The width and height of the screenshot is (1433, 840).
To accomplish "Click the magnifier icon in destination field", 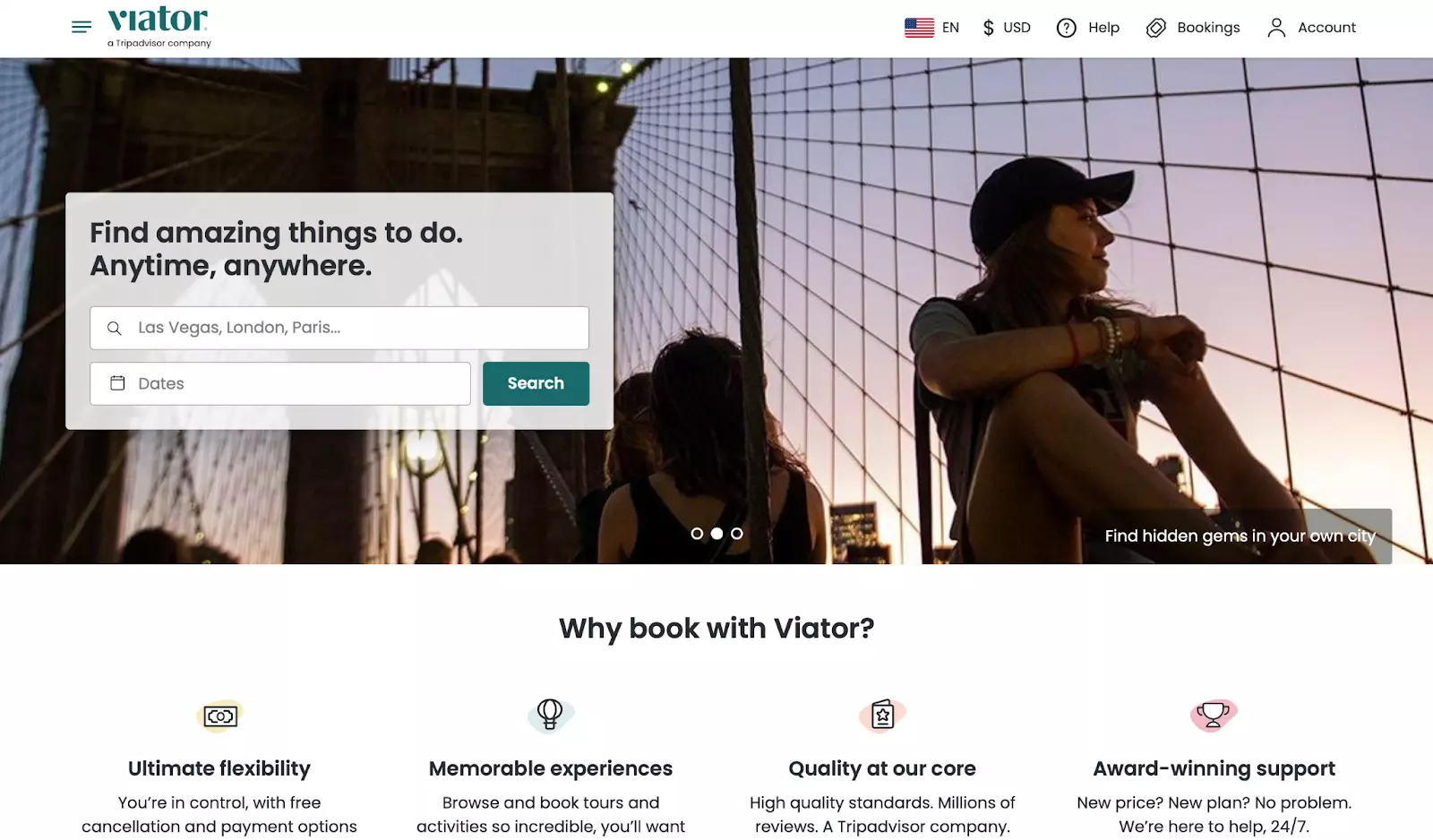I will click(115, 329).
